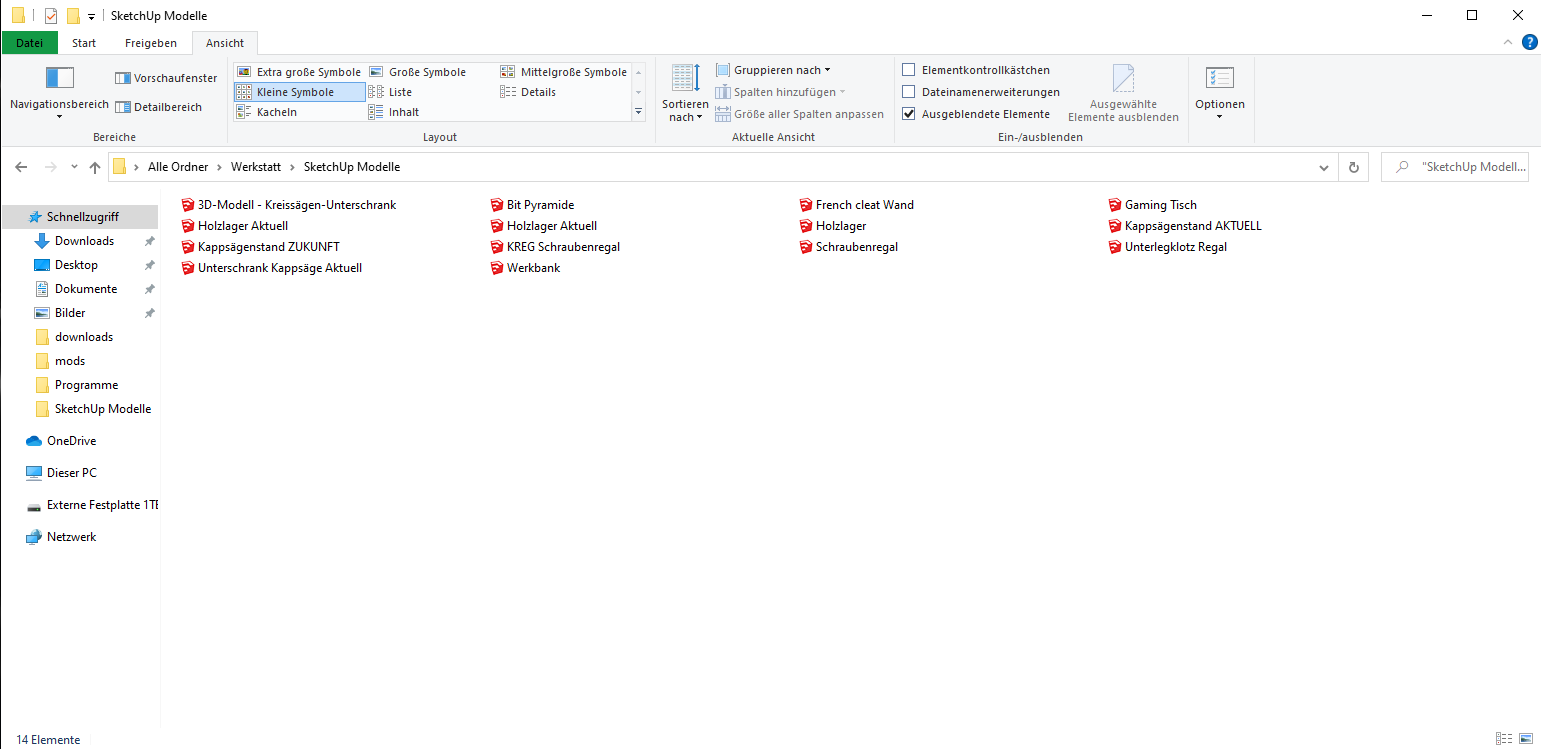Screen dimensions: 1542x749
Task: Click the Sortieren nach icon
Action: [685, 78]
